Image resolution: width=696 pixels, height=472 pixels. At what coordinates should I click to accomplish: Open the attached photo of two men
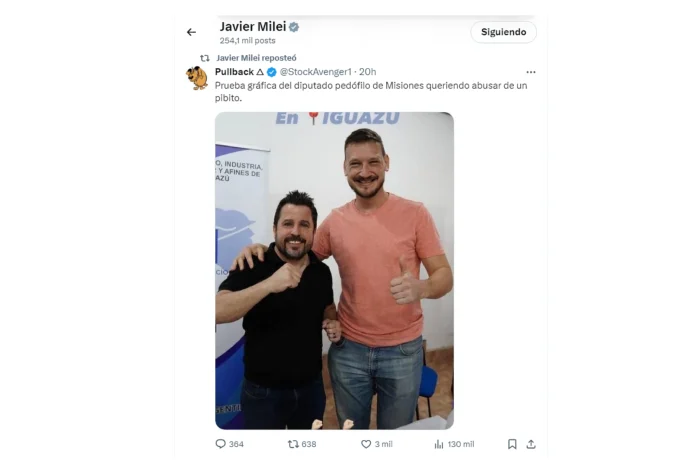[334, 270]
